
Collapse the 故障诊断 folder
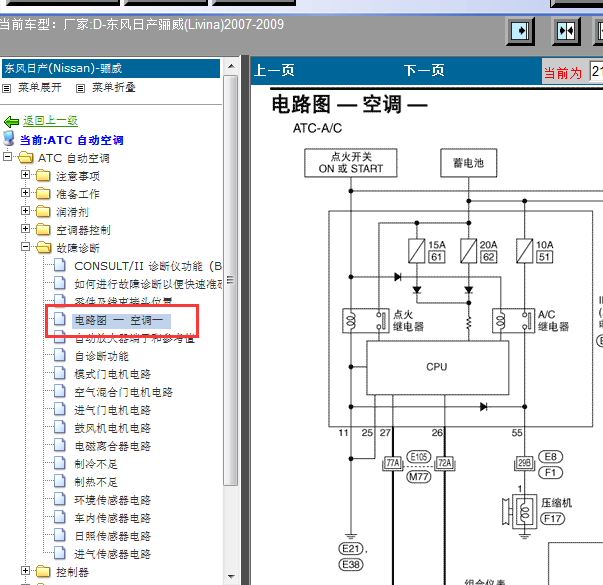tap(25, 247)
